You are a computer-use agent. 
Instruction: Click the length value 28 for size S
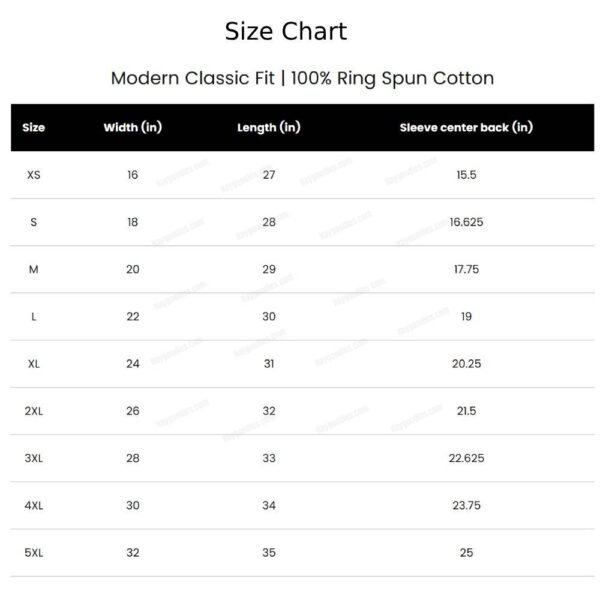coord(269,222)
